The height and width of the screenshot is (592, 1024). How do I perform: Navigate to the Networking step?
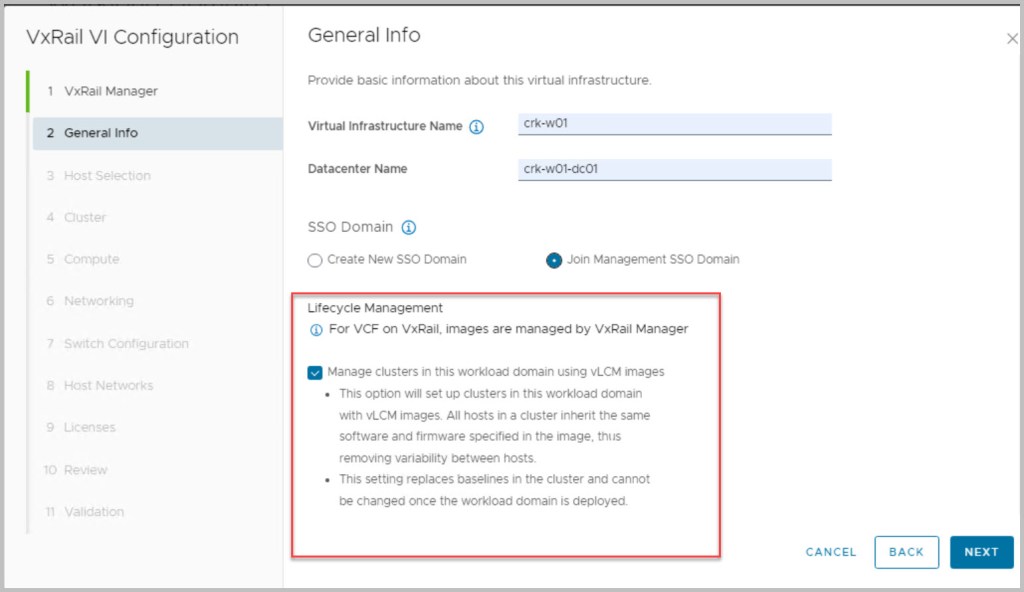pyautogui.click(x=98, y=301)
